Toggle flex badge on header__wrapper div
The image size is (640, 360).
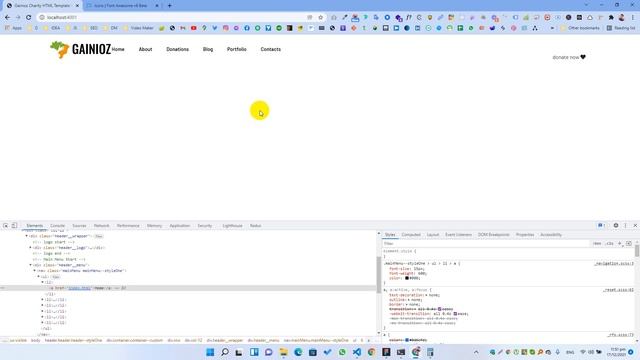click(99, 236)
